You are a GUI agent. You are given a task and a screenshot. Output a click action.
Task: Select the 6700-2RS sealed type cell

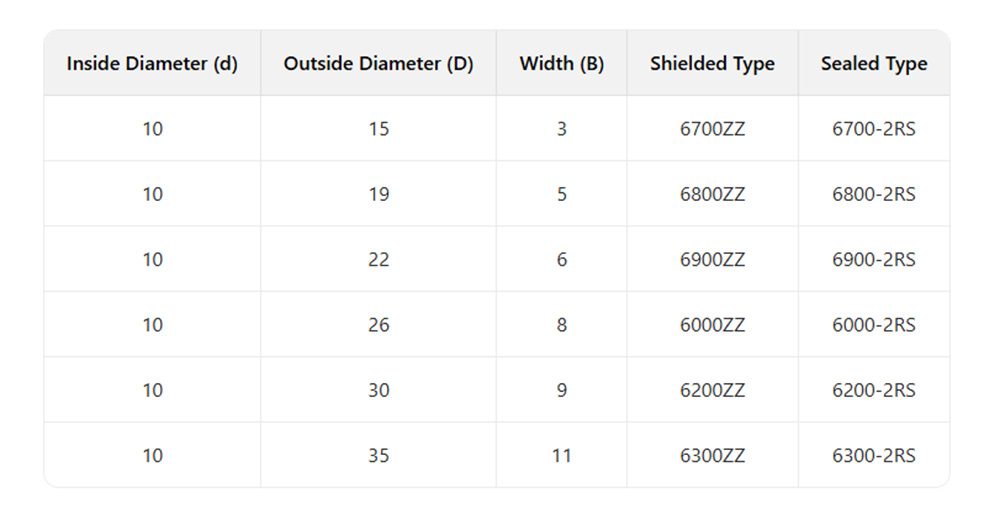874,129
